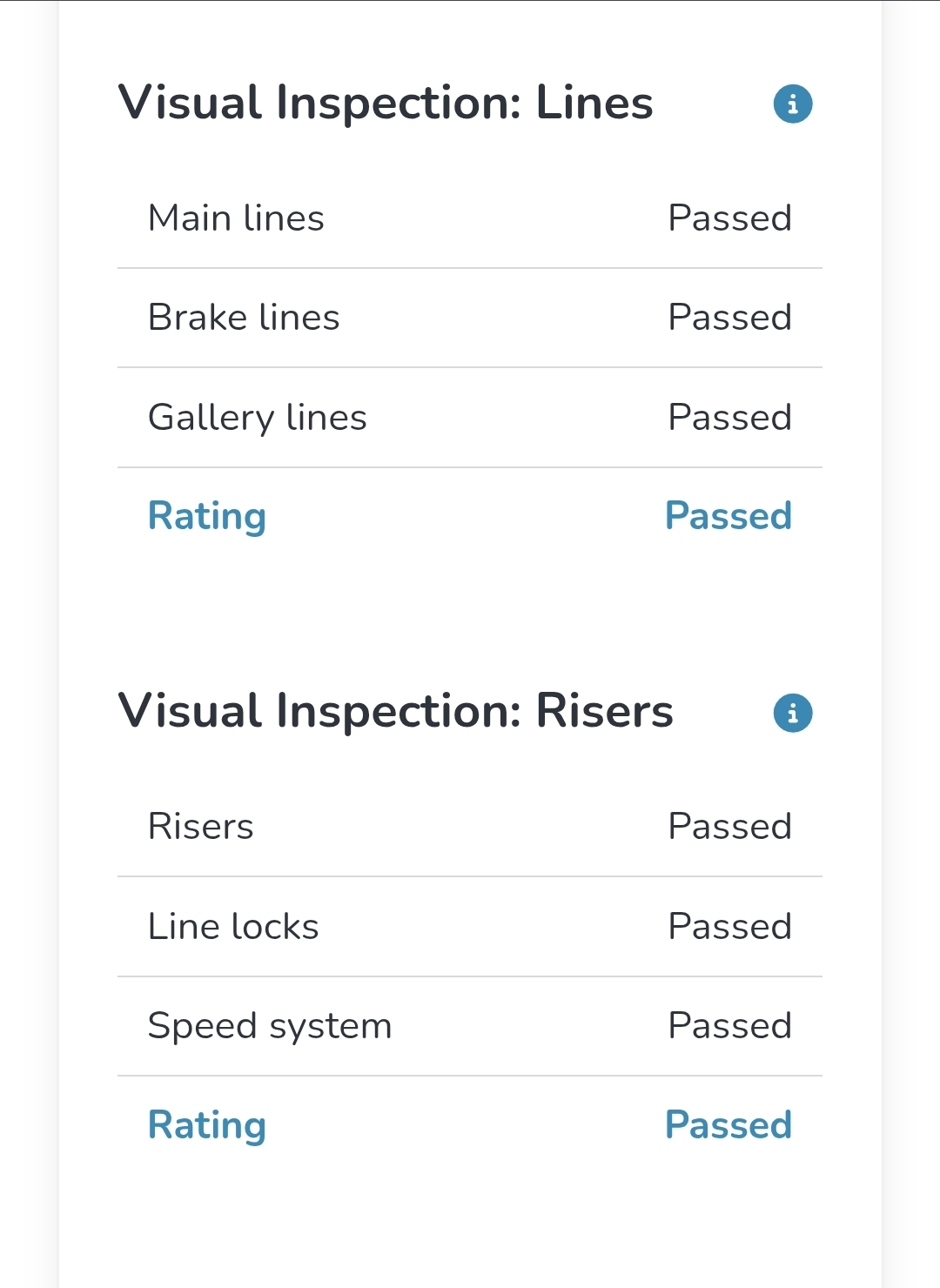Click Passed status for Risers row
Screen dimensions: 940x1288
(729, 827)
